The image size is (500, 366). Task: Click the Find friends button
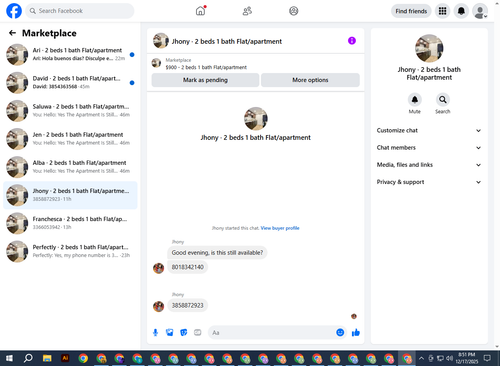[x=411, y=11]
